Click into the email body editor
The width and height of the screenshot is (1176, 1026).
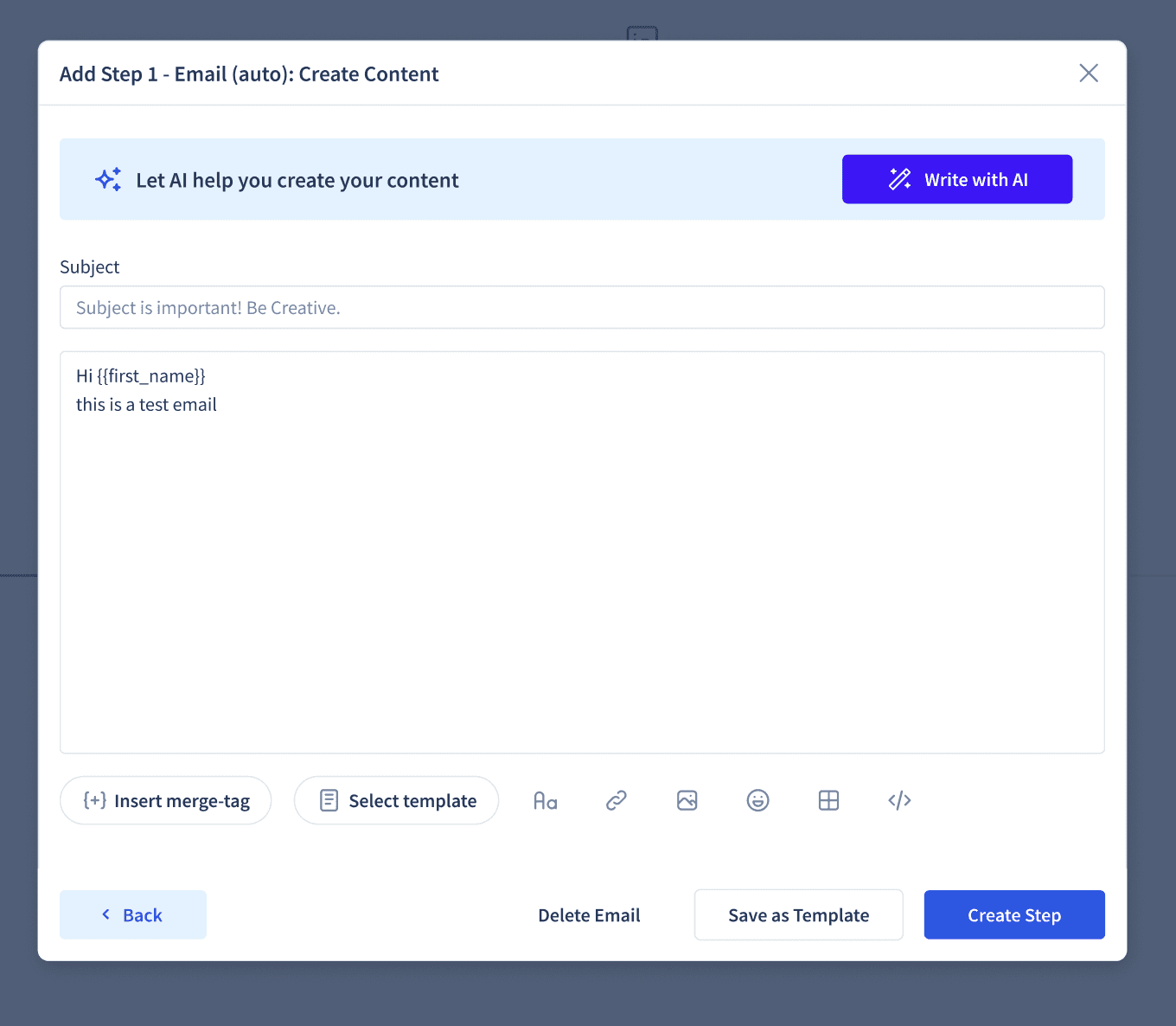582,552
